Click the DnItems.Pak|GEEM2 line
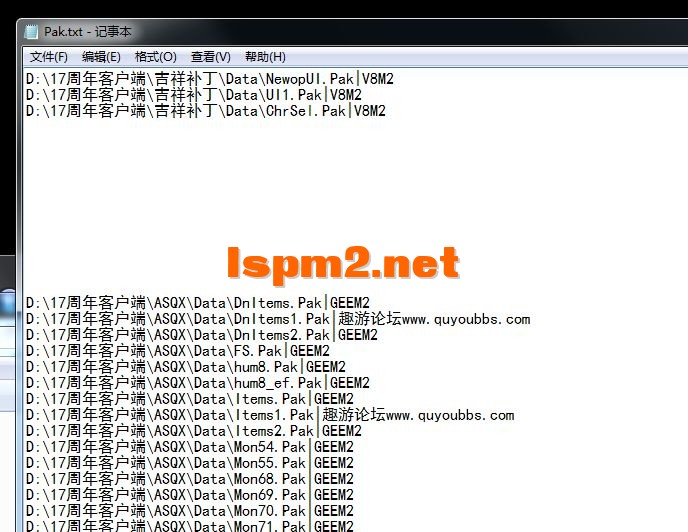 coord(197,303)
